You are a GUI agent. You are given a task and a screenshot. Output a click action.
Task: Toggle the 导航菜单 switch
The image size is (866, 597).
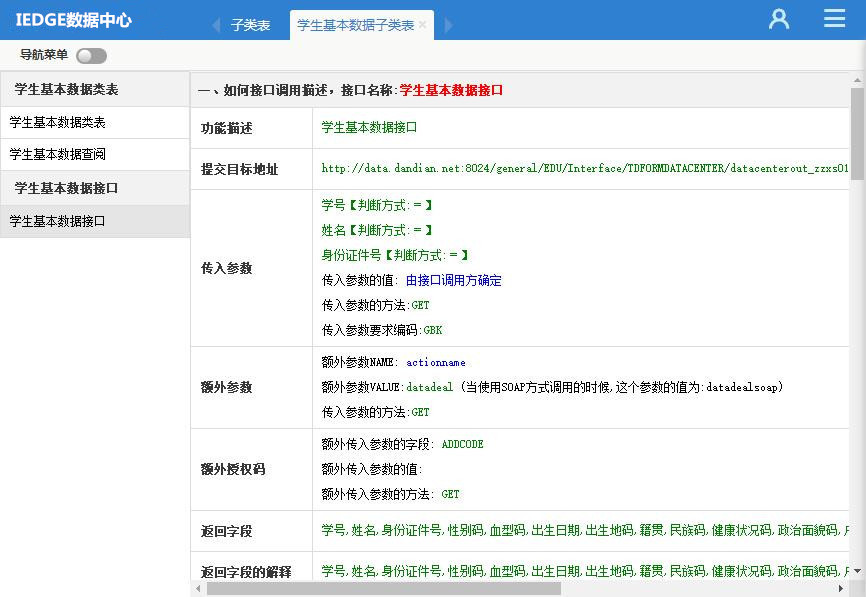[x=92, y=56]
